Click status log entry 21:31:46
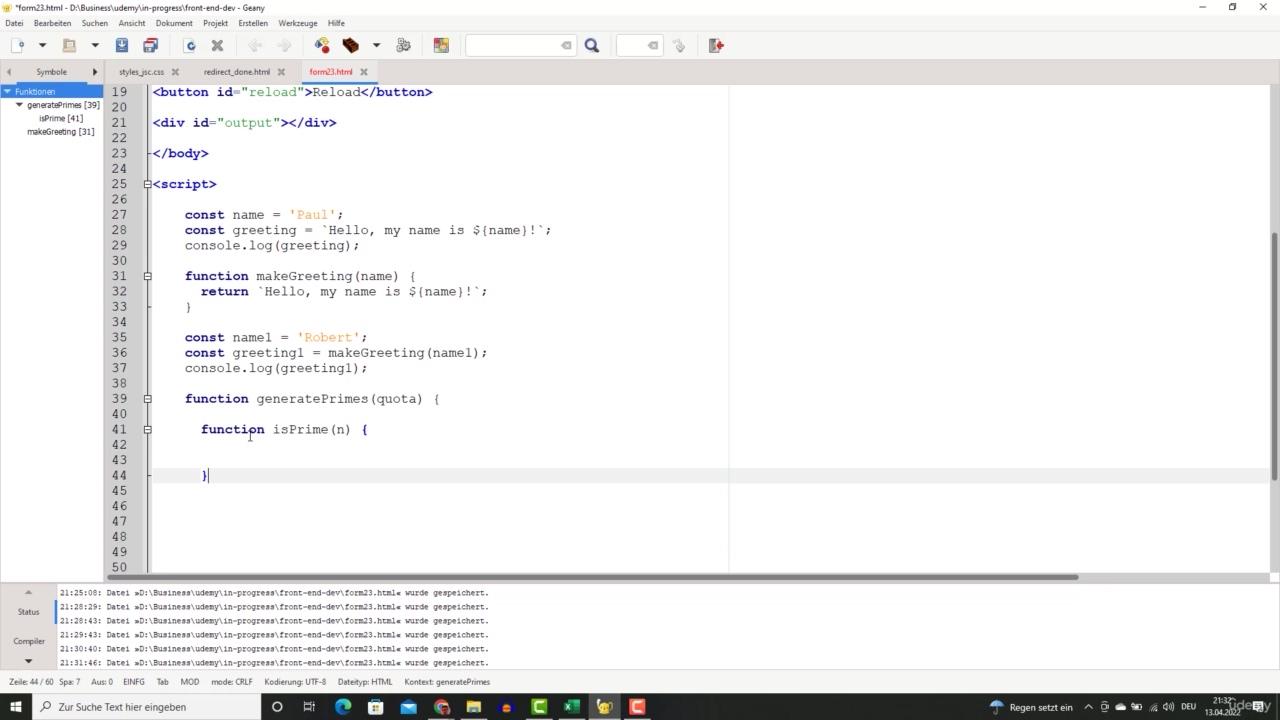The width and height of the screenshot is (1280, 720). (274, 663)
